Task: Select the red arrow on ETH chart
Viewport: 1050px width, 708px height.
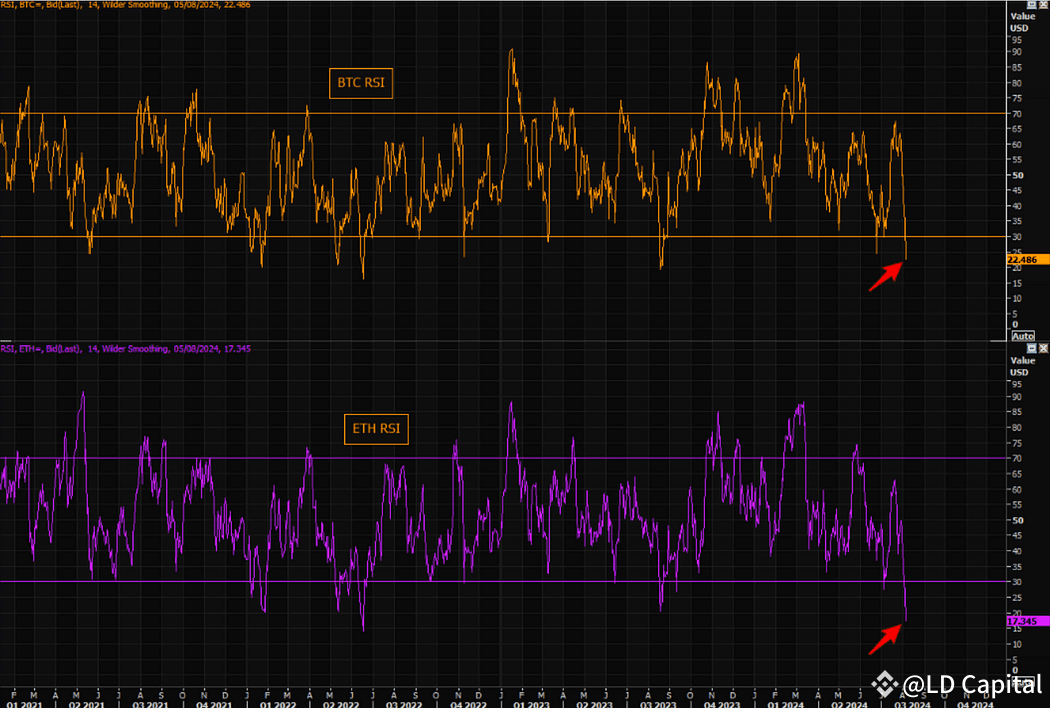Action: (884, 637)
